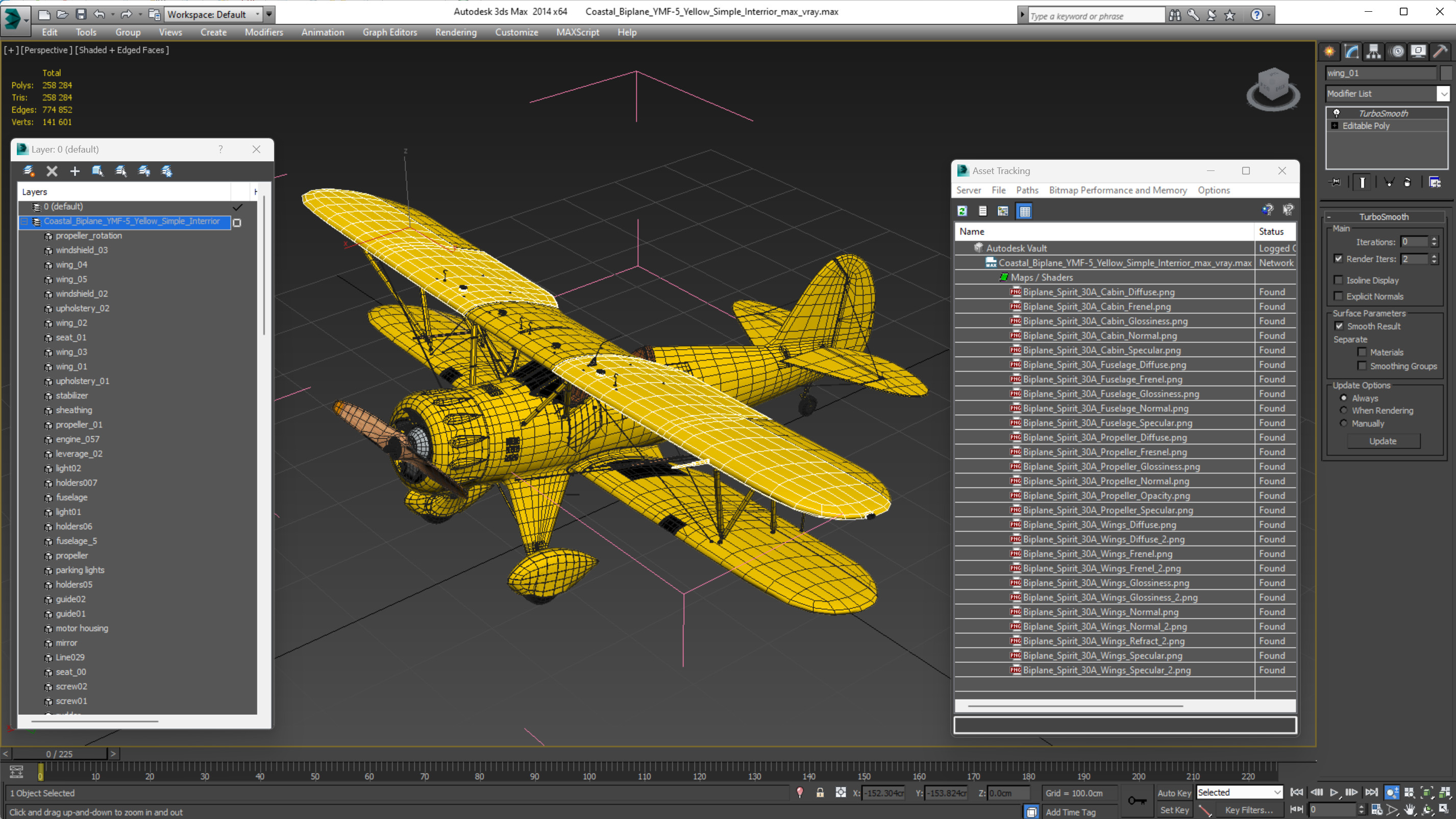Select When Rendering update option
The width and height of the screenshot is (1456, 819).
pyautogui.click(x=1344, y=411)
